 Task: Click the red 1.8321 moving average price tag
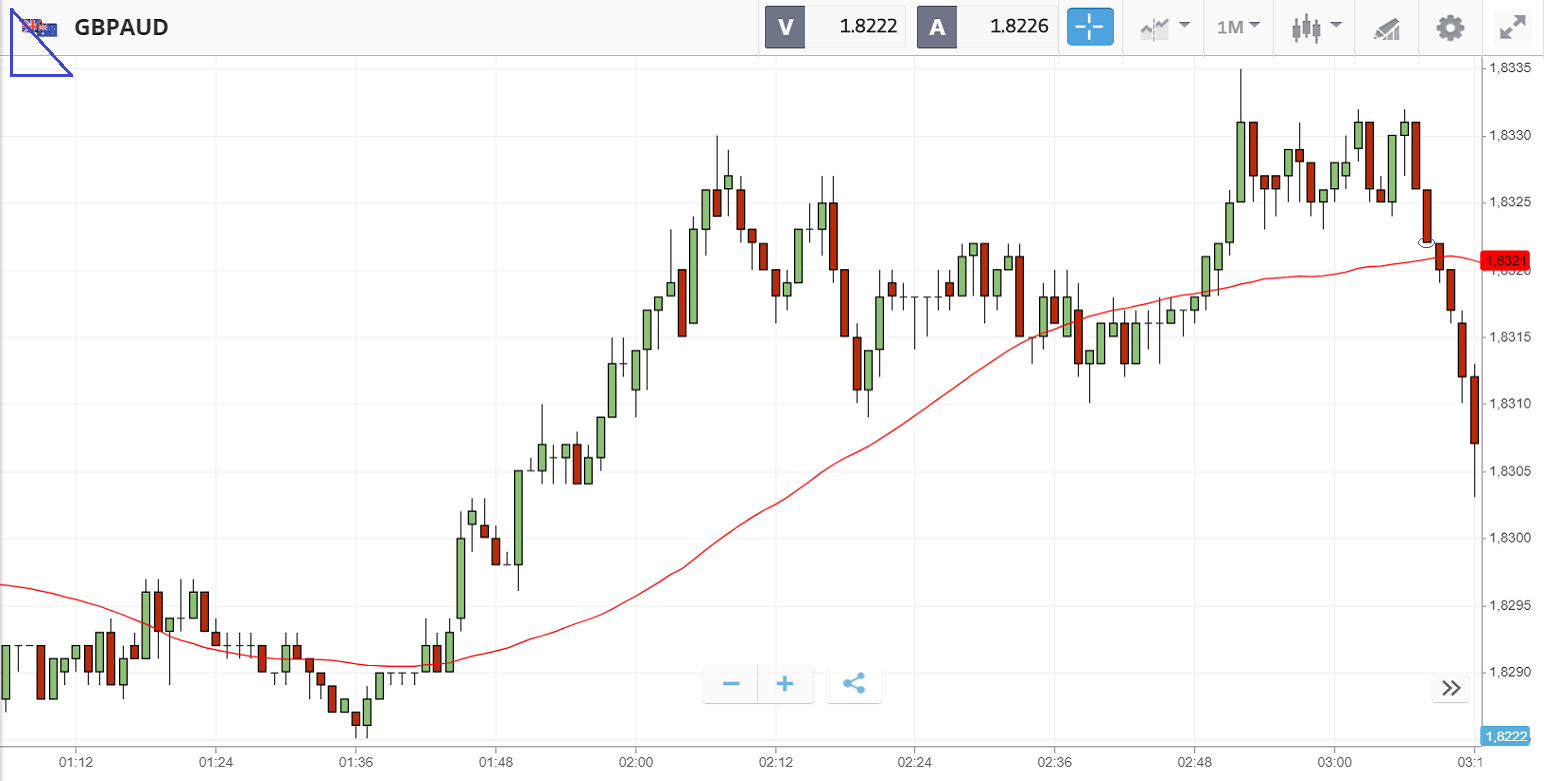point(1505,261)
